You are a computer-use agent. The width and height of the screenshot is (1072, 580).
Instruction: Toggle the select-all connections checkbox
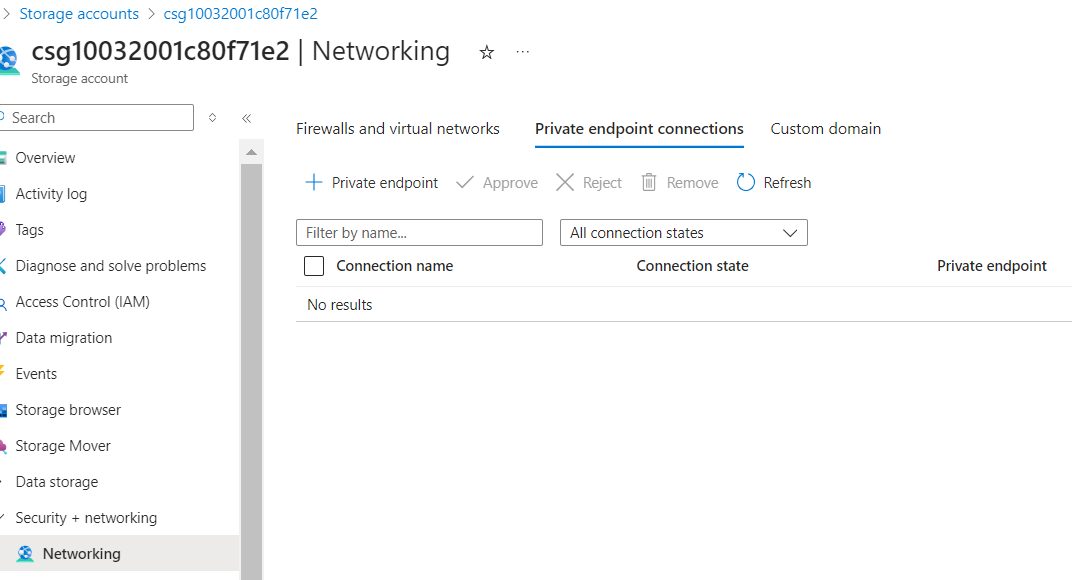pos(314,266)
